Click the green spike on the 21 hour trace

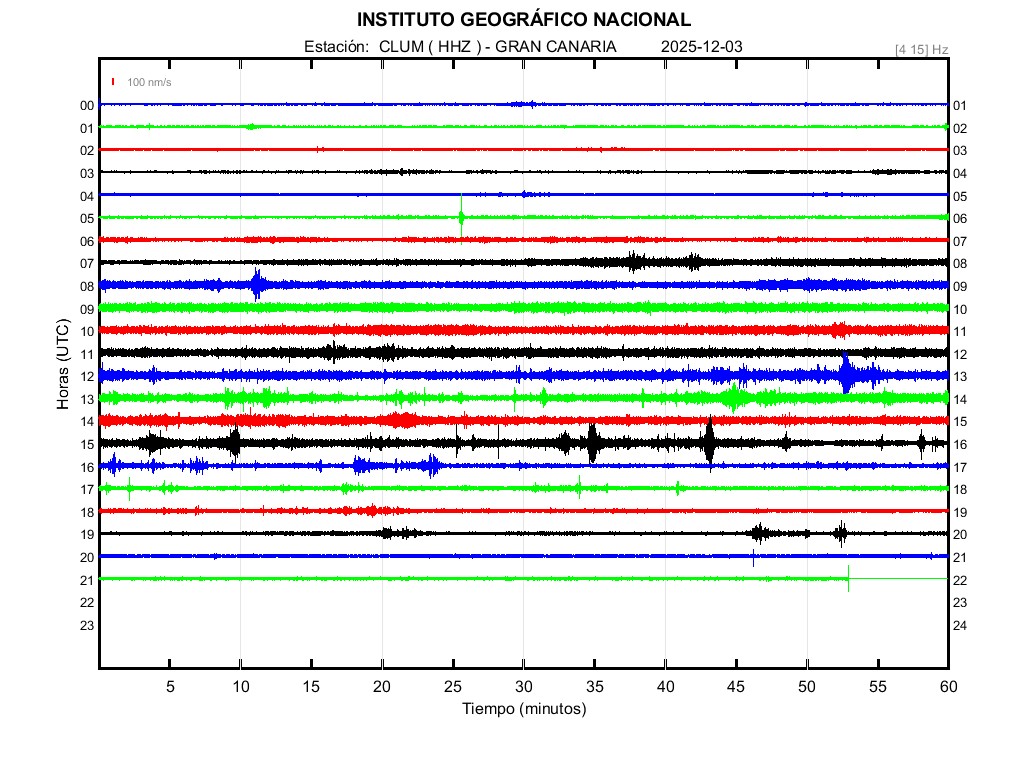click(x=849, y=578)
